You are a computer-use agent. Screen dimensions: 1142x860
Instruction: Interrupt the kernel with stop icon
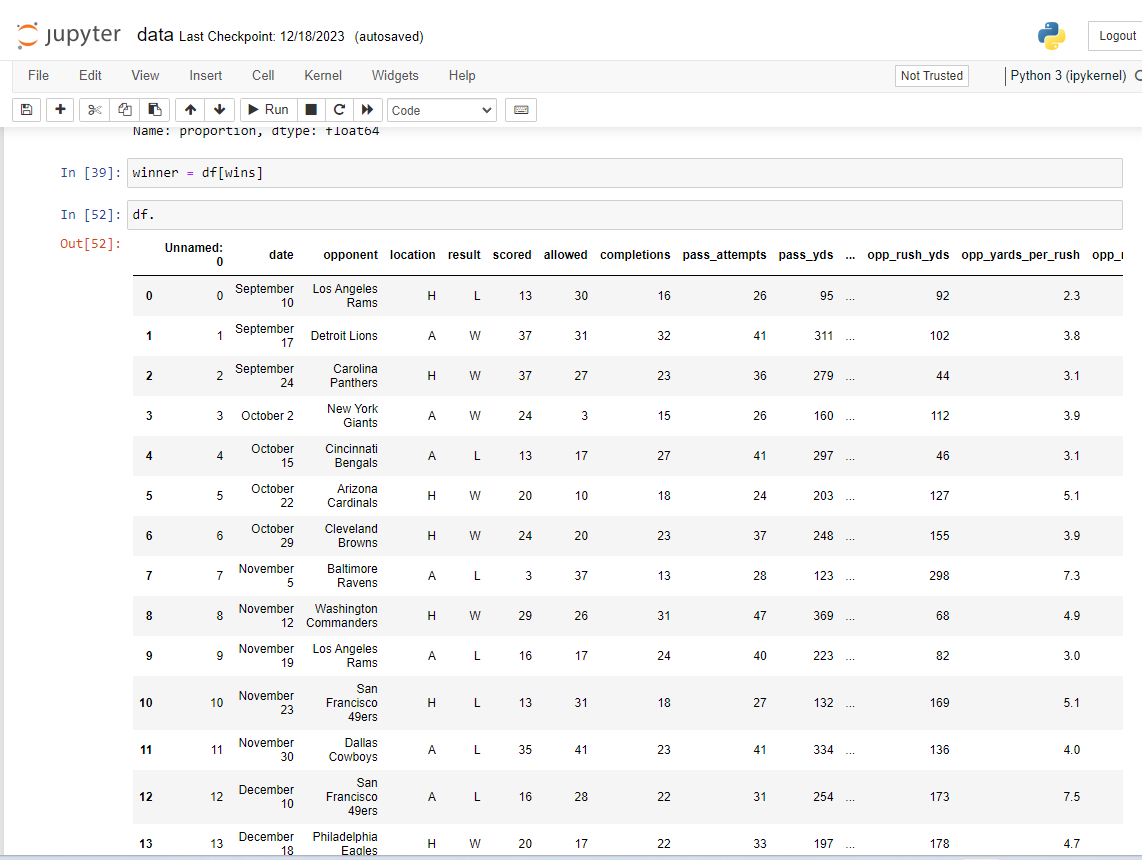pos(311,110)
